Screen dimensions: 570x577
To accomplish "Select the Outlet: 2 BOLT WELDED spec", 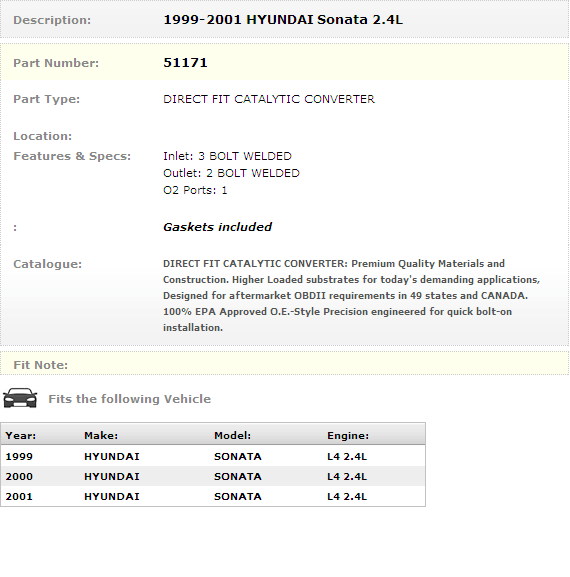I will point(231,173).
